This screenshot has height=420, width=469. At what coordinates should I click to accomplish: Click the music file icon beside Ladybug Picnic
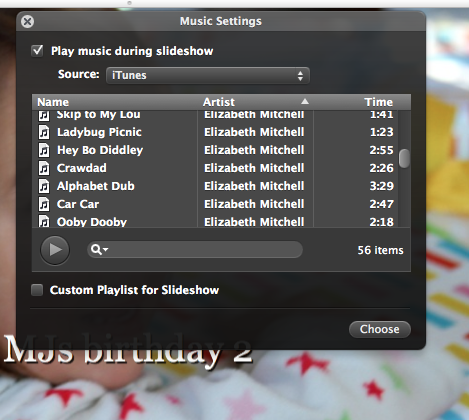pyautogui.click(x=44, y=132)
